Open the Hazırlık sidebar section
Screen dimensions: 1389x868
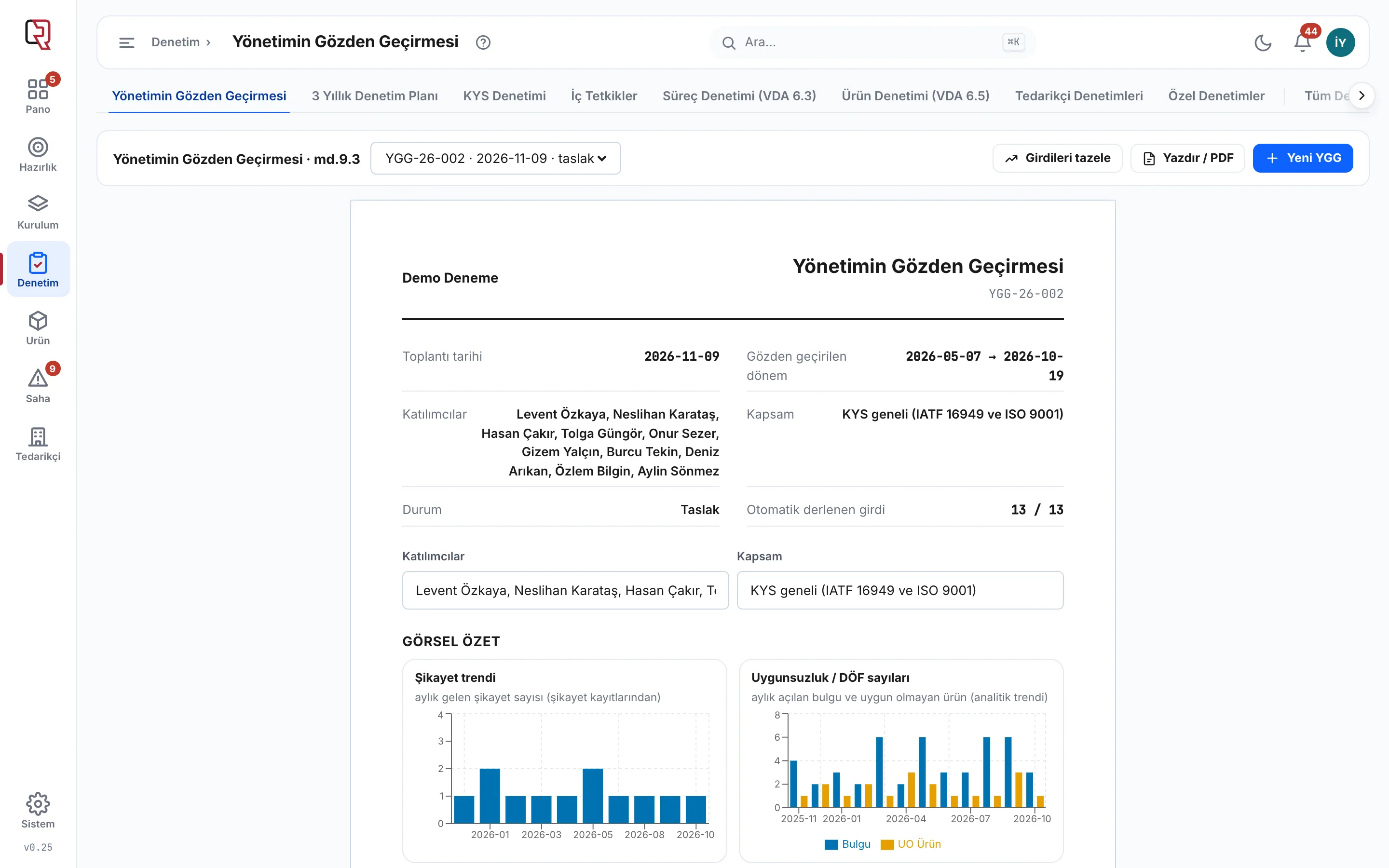click(38, 154)
